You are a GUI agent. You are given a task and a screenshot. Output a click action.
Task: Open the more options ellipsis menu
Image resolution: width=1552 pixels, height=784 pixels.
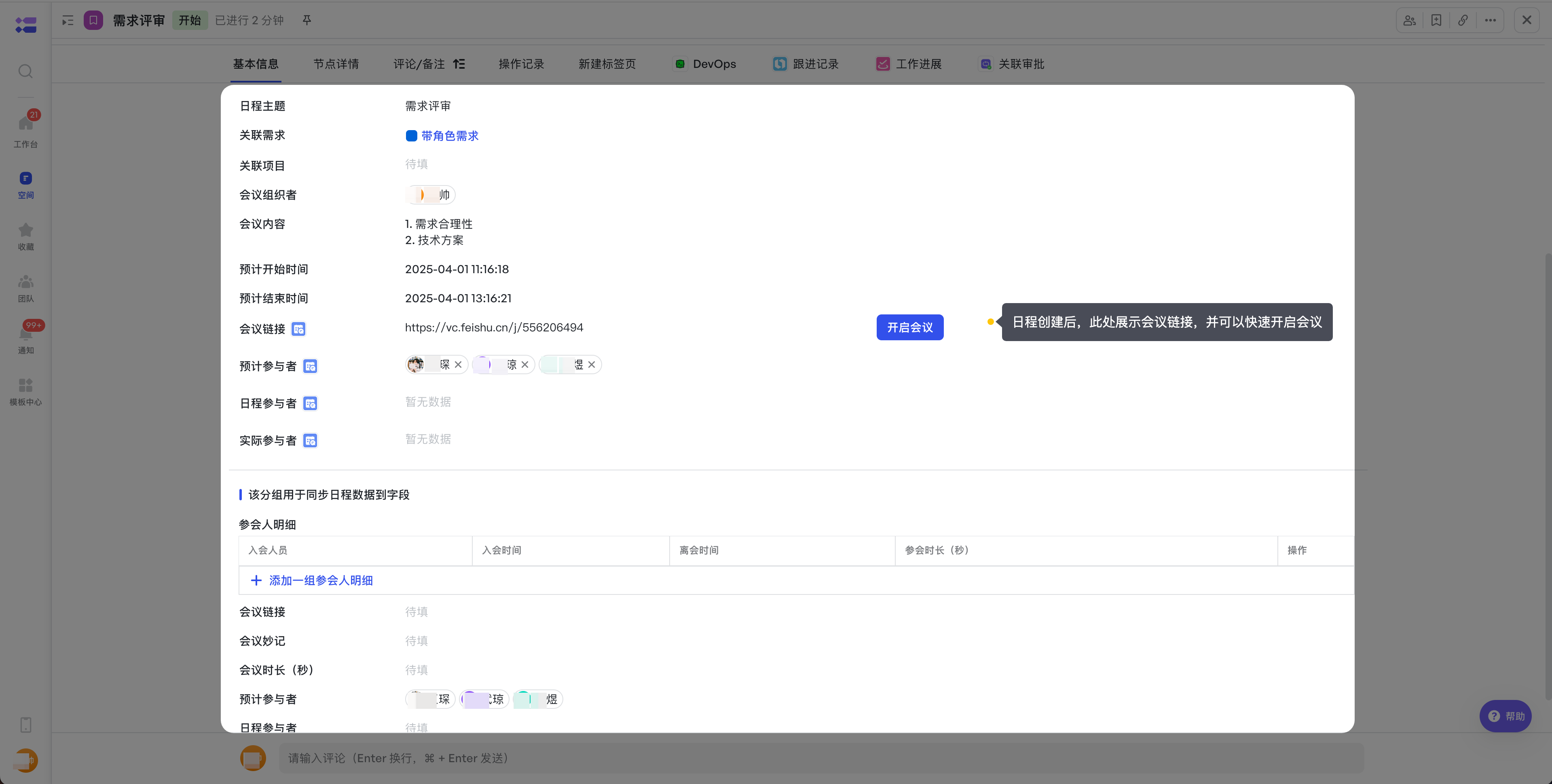click(x=1491, y=21)
